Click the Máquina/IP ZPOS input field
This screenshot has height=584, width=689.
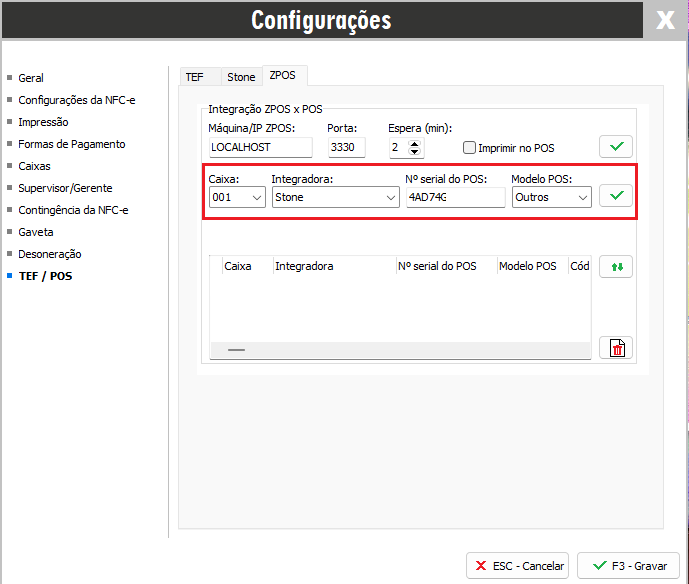tap(260, 148)
